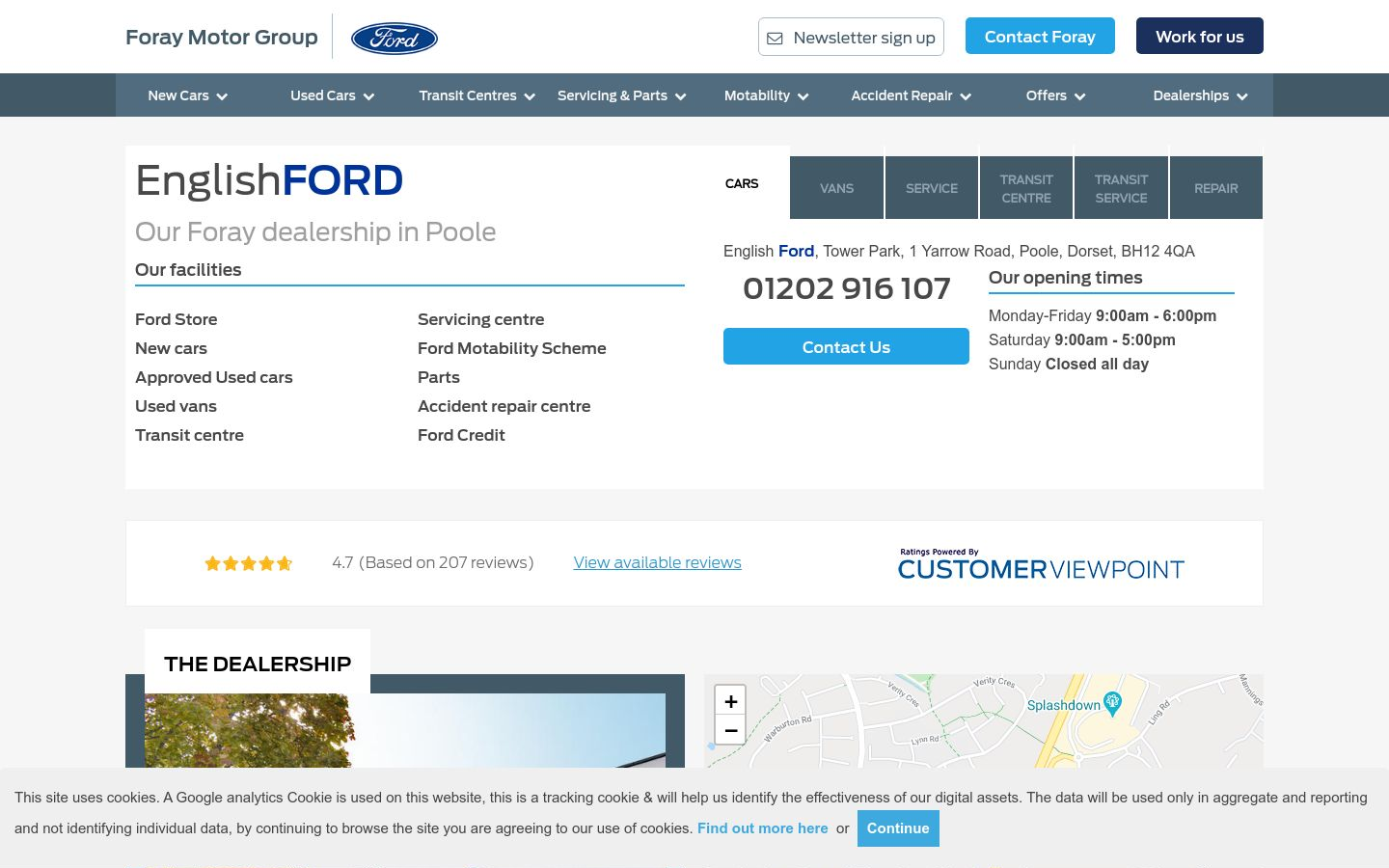Click the Parts facility text
The image size is (1389, 868).
coord(439,377)
